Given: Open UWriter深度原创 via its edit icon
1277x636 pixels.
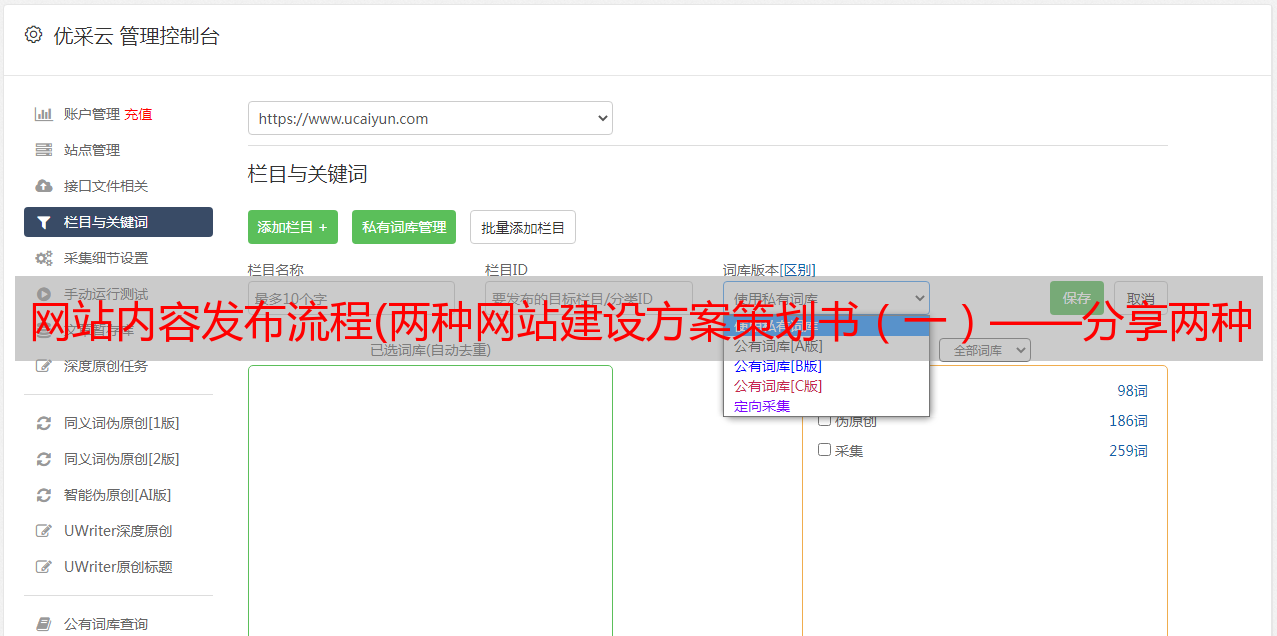Looking at the screenshot, I should (43, 531).
